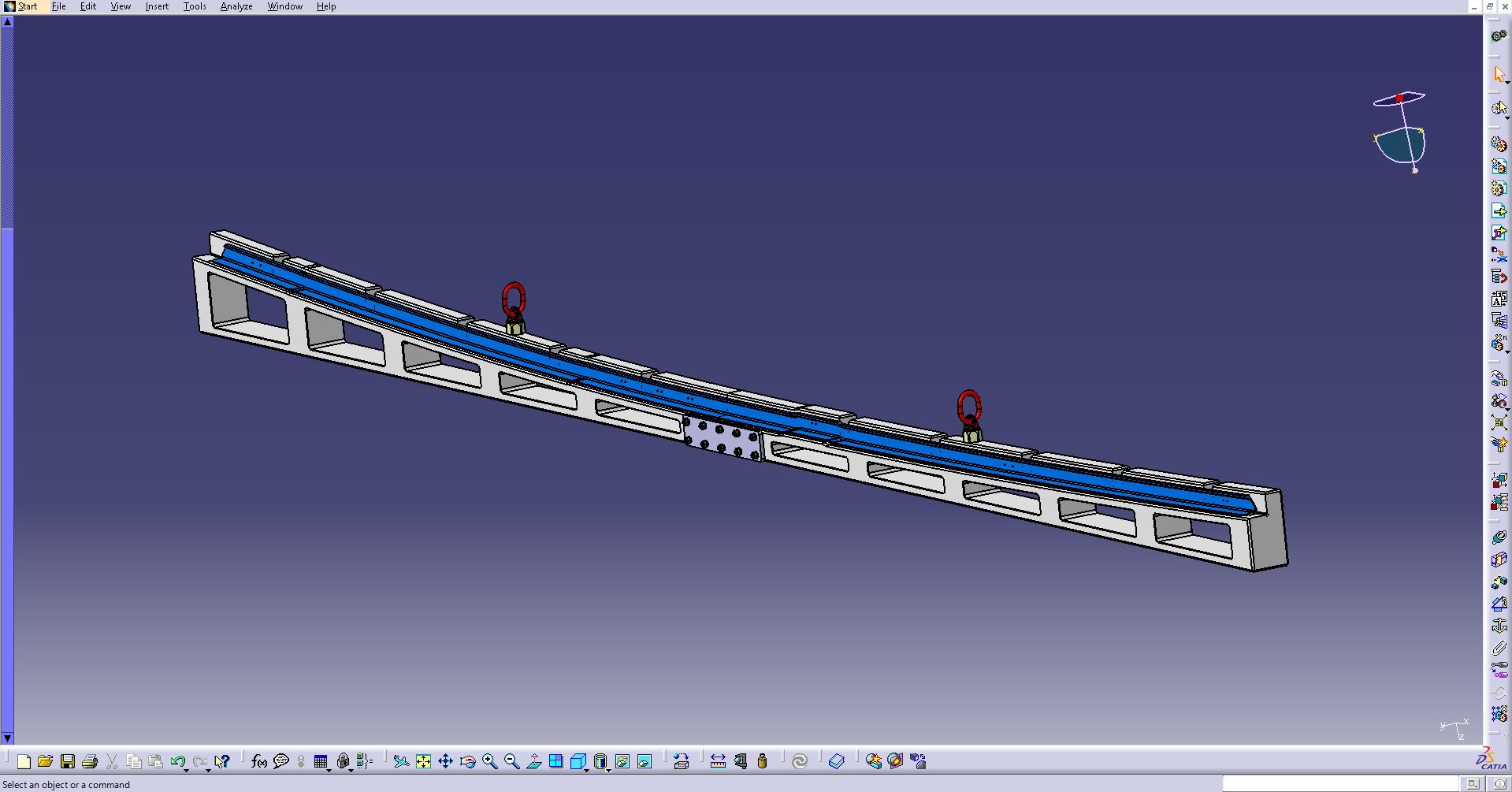Image resolution: width=1512 pixels, height=792 pixels.
Task: Click the Measure Between ruler icon
Action: pyautogui.click(x=718, y=761)
